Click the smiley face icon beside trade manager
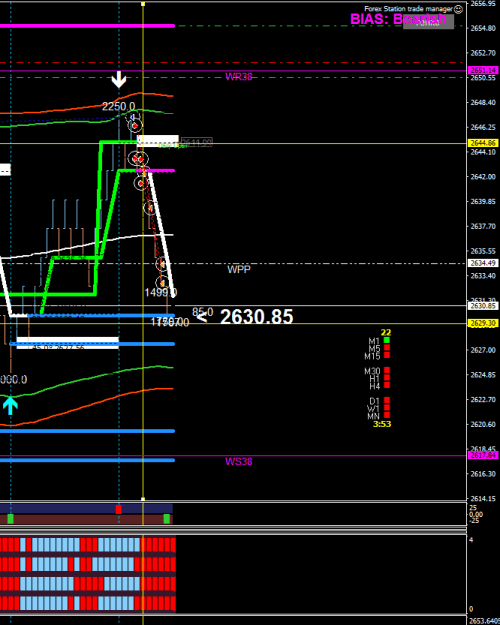The height and width of the screenshot is (625, 500). click(x=459, y=9)
